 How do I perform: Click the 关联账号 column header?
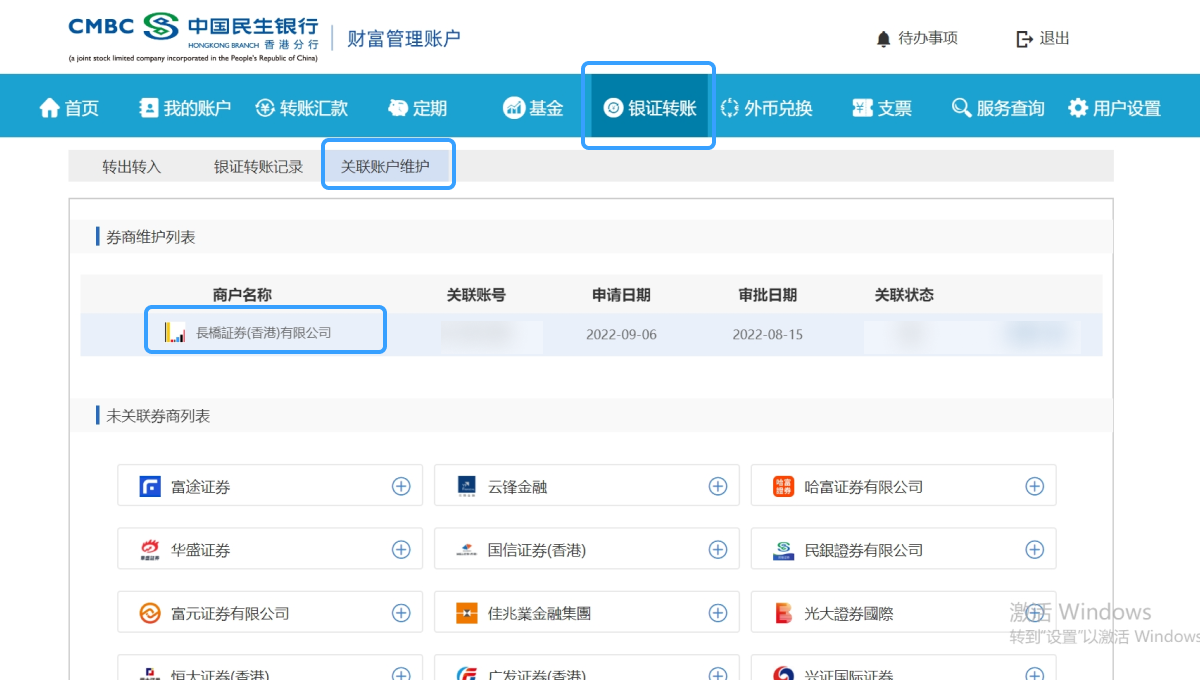(476, 295)
